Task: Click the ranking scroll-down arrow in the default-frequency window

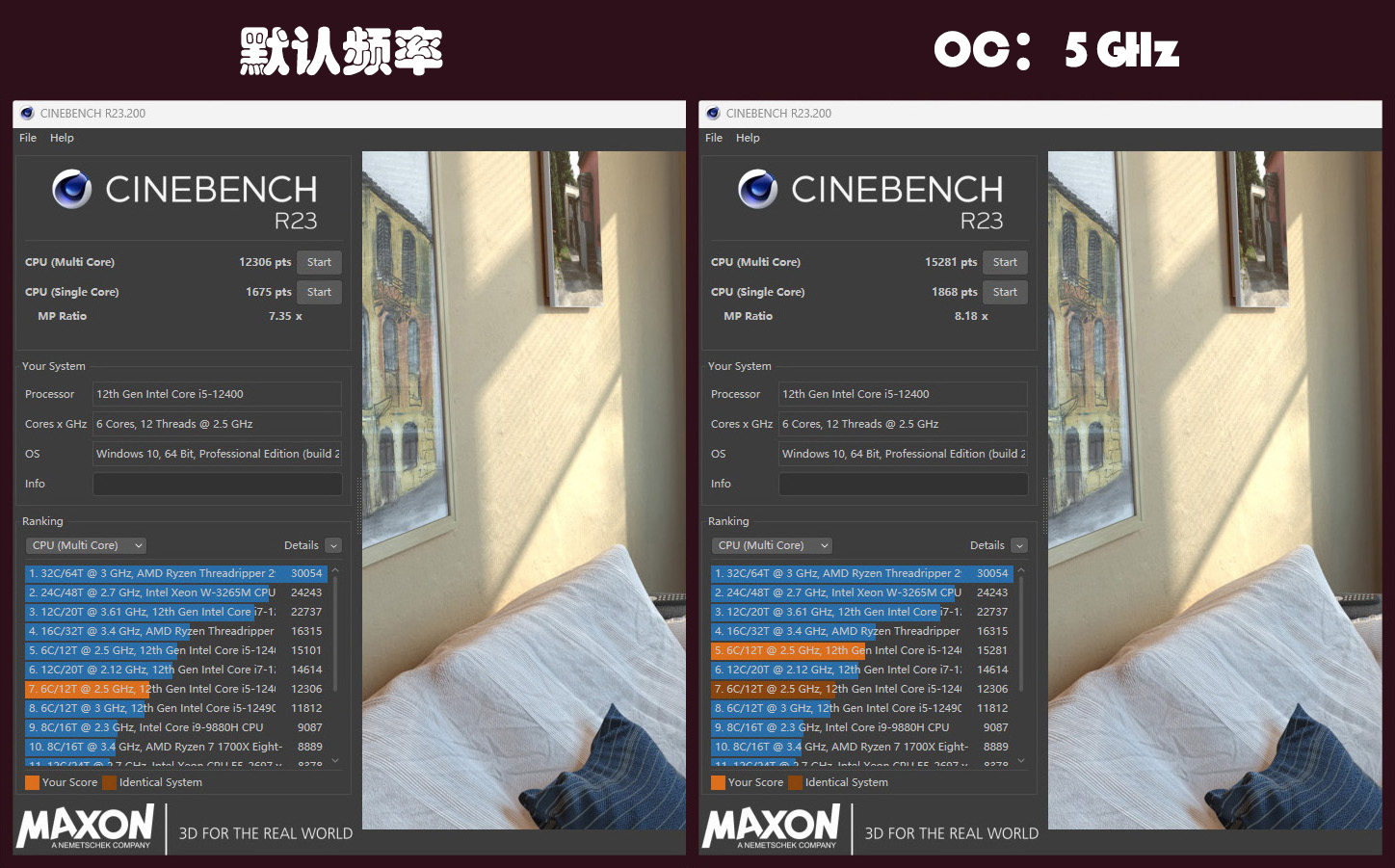Action: [x=335, y=760]
